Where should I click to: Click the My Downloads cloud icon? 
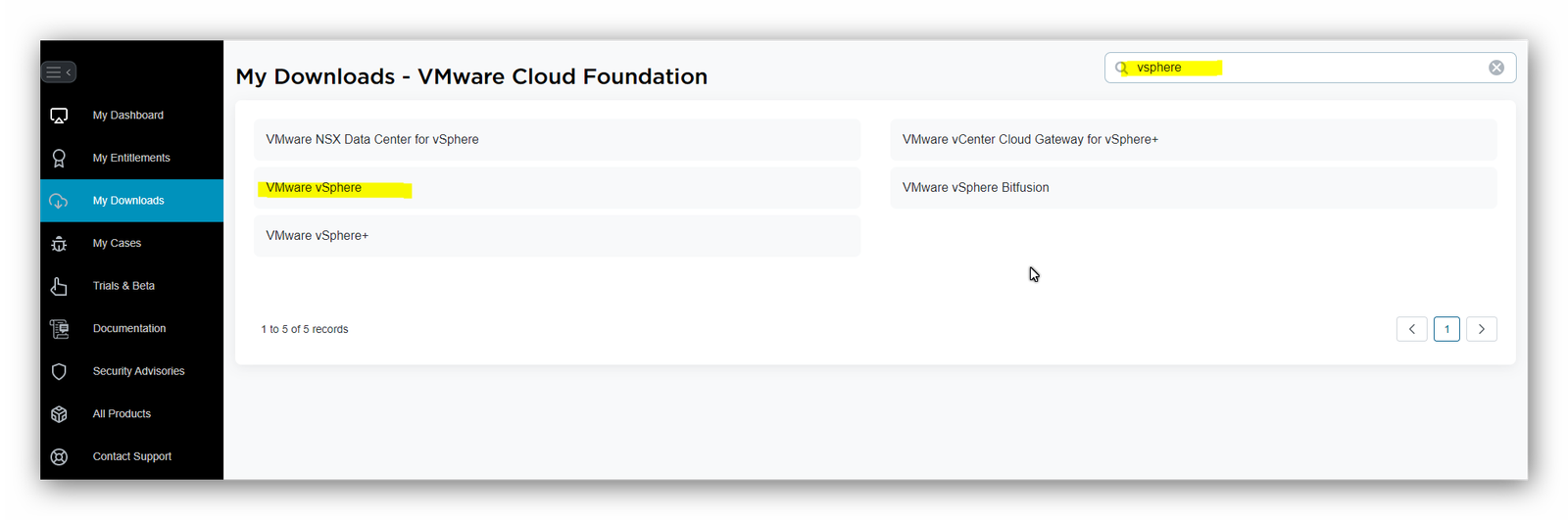[59, 201]
